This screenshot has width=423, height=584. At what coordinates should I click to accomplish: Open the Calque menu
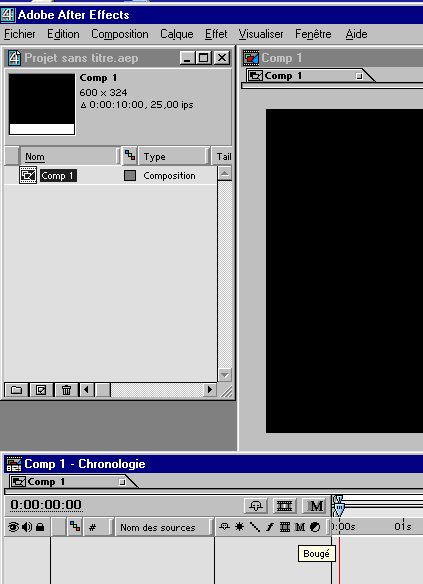coord(176,34)
